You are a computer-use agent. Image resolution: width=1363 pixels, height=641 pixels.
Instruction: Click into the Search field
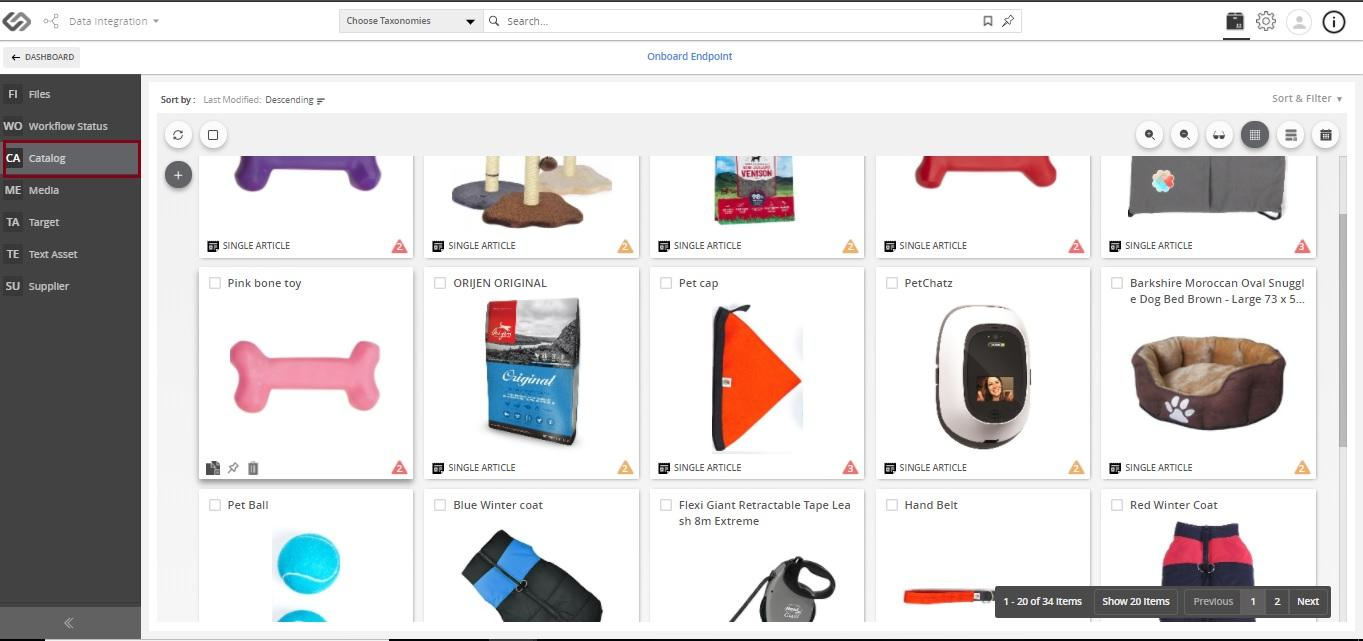pyautogui.click(x=740, y=21)
